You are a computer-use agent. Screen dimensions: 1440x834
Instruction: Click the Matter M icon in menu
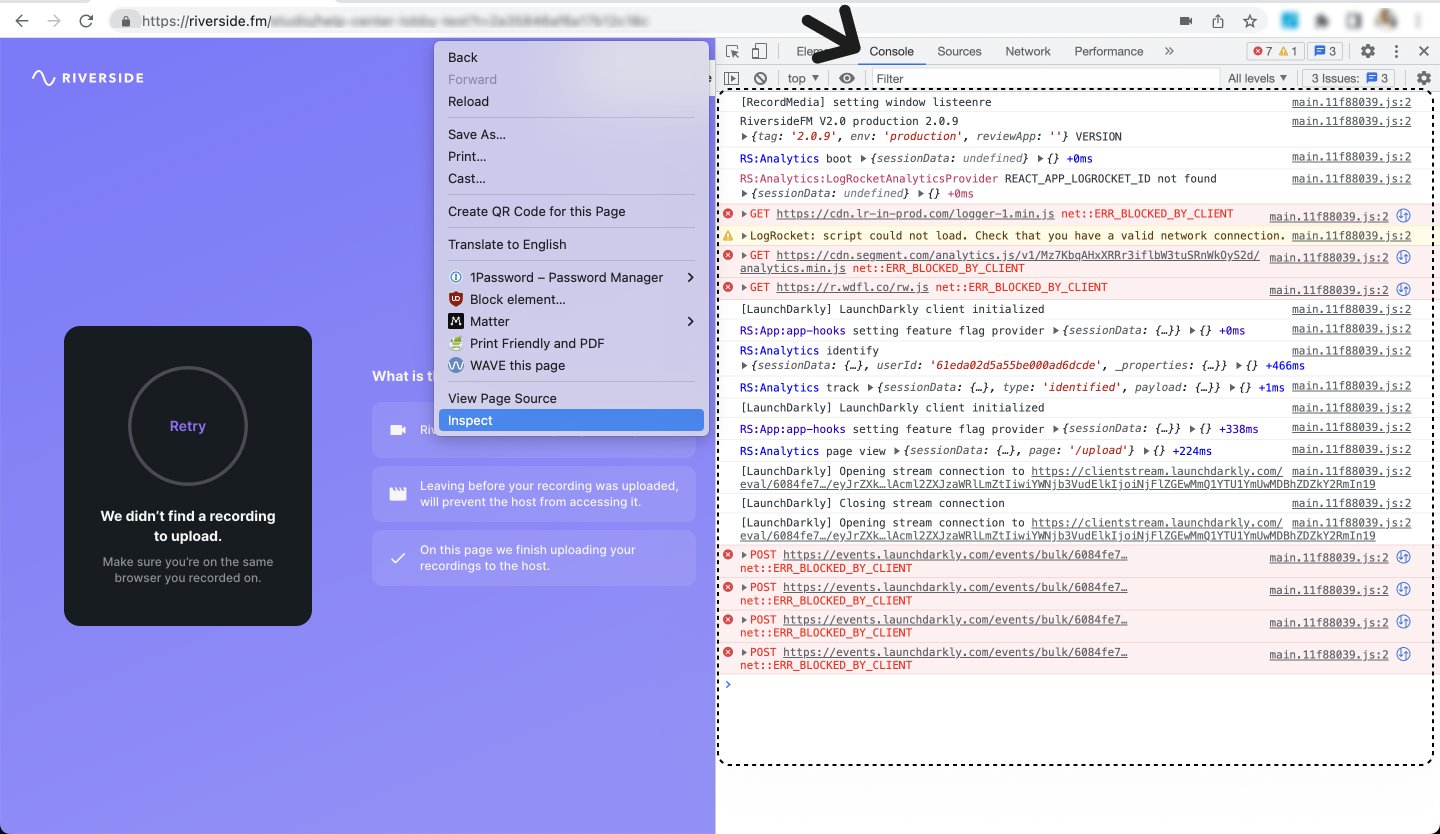tap(456, 321)
